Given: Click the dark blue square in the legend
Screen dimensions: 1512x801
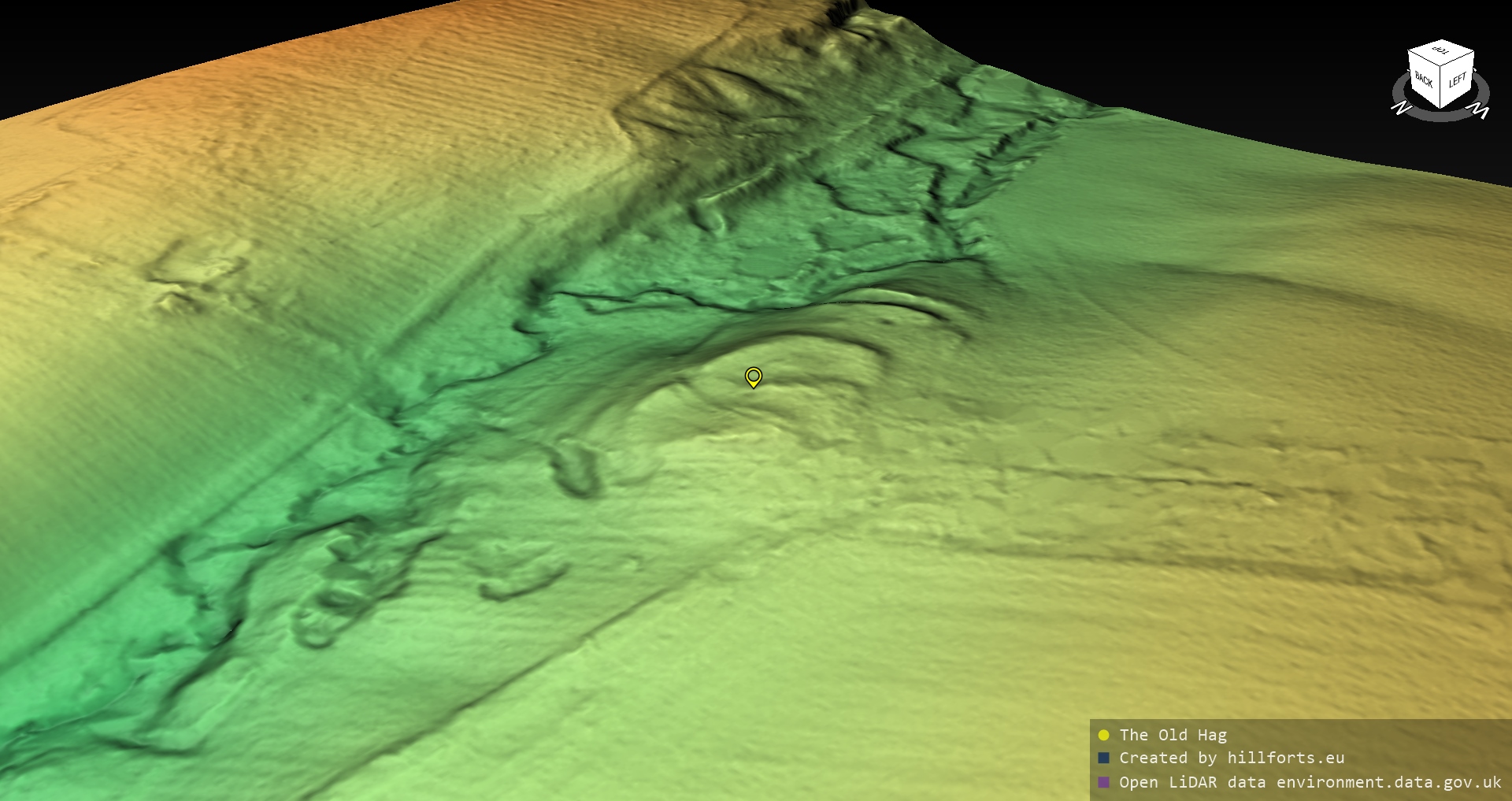Looking at the screenshot, I should pyautogui.click(x=1103, y=758).
